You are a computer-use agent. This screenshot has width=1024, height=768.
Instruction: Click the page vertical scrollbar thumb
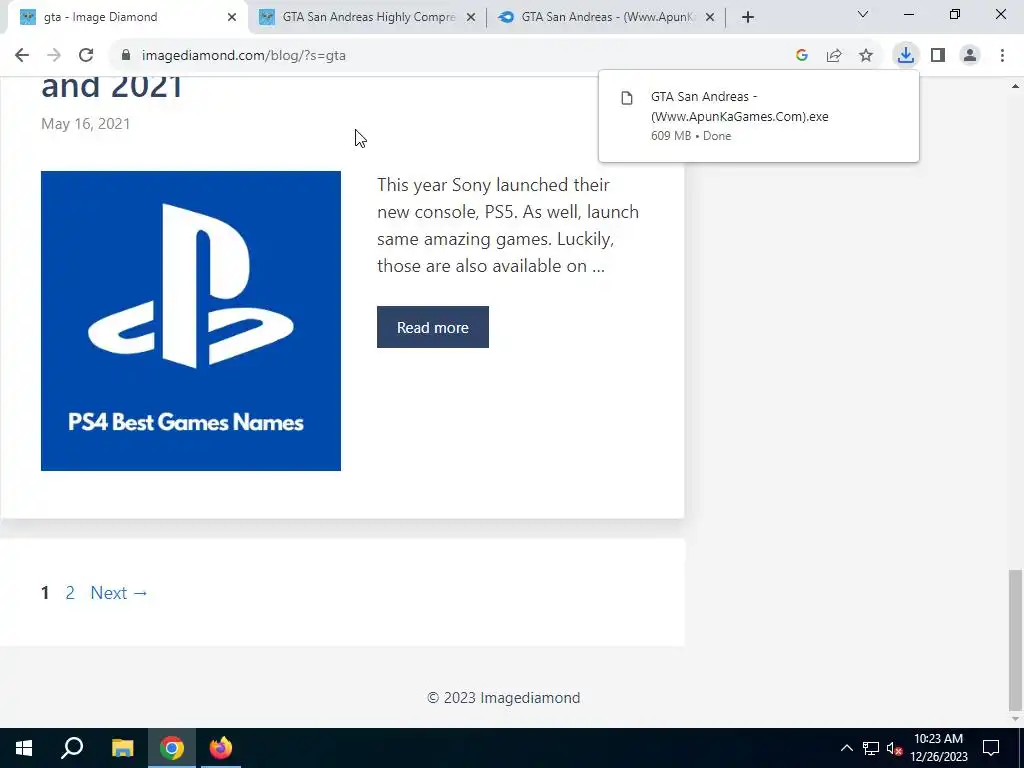click(x=1015, y=640)
